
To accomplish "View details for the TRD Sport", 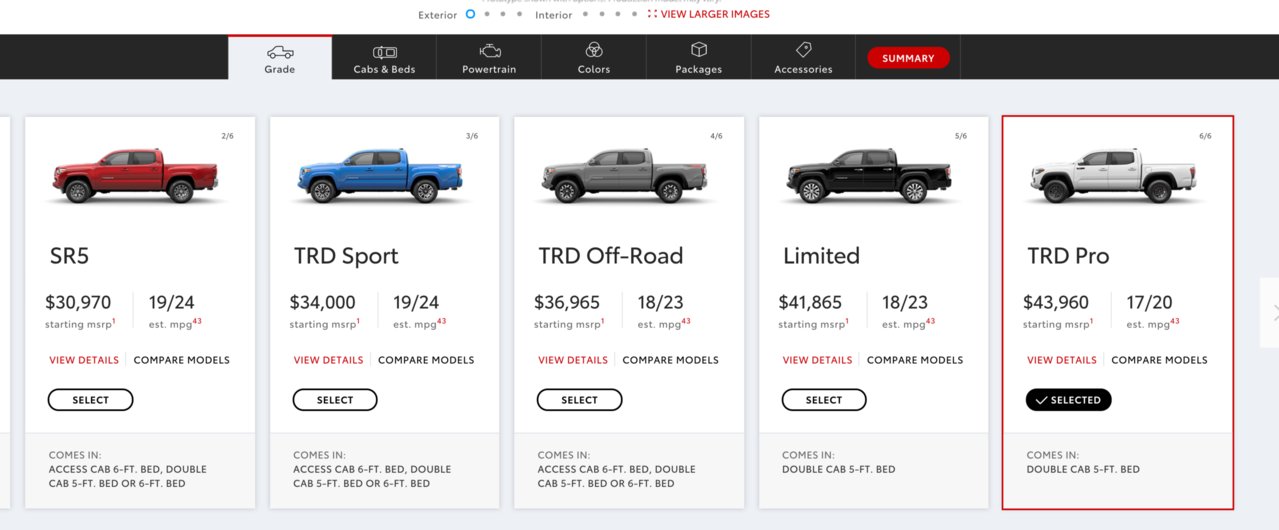I will click(x=328, y=360).
